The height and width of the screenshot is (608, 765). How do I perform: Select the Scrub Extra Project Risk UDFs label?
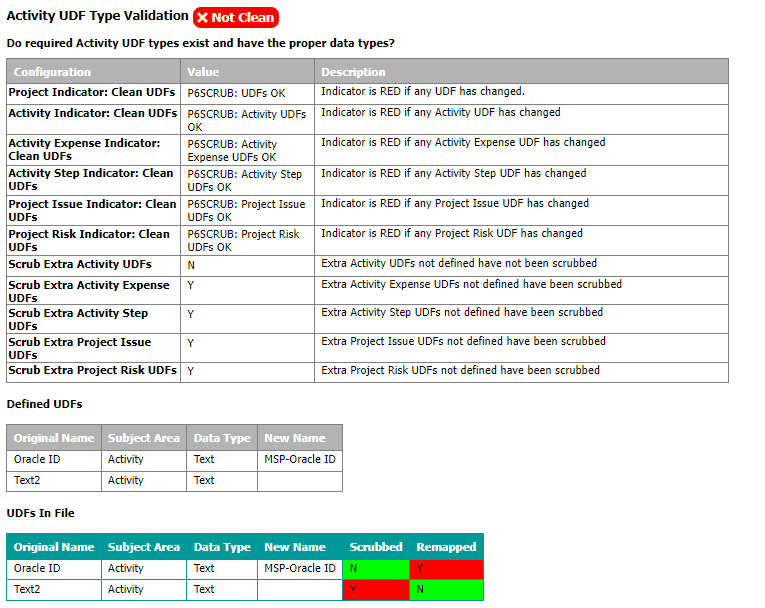(x=92, y=370)
